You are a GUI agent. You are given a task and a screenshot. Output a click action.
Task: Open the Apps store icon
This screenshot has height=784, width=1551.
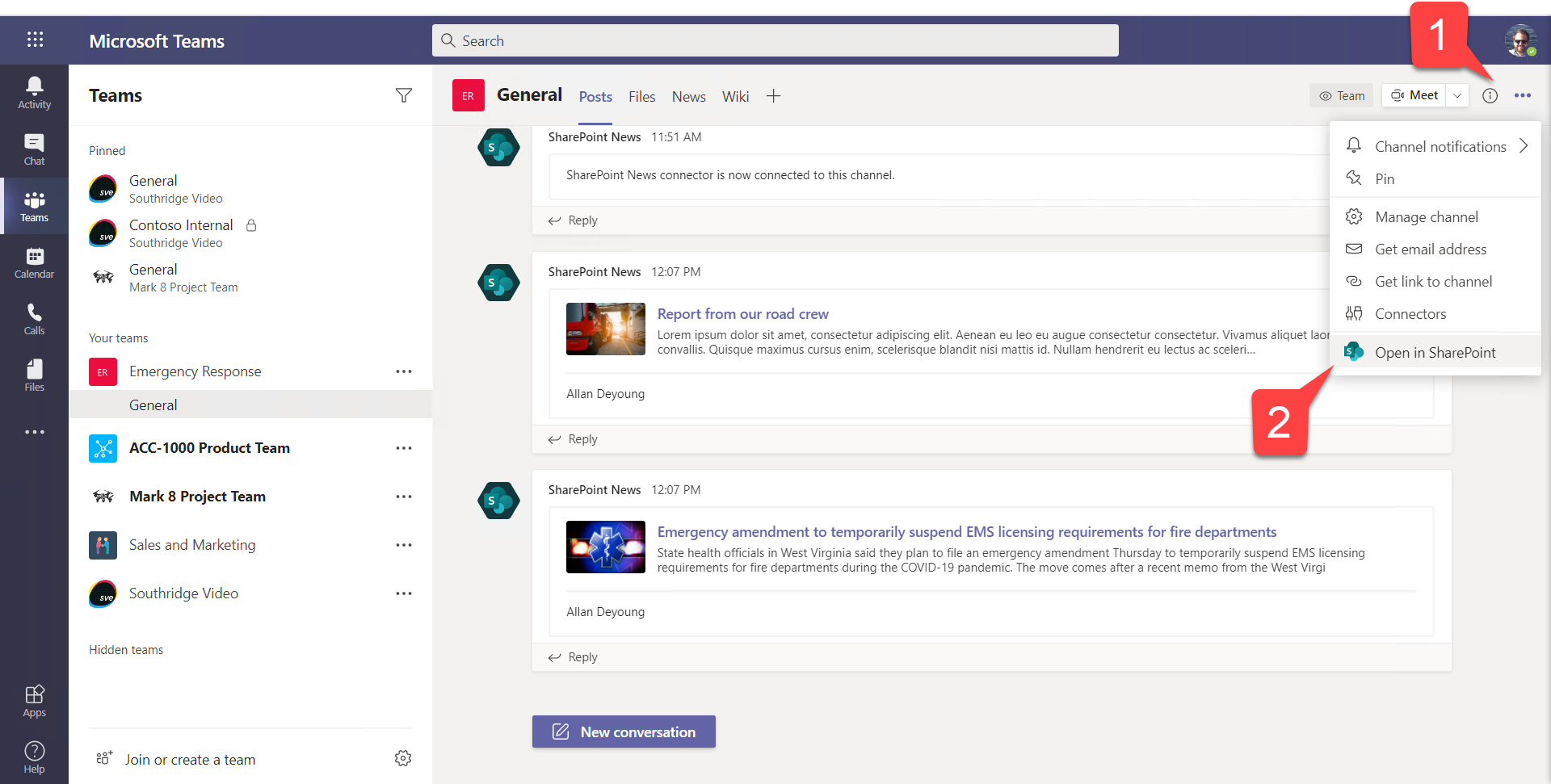34,701
